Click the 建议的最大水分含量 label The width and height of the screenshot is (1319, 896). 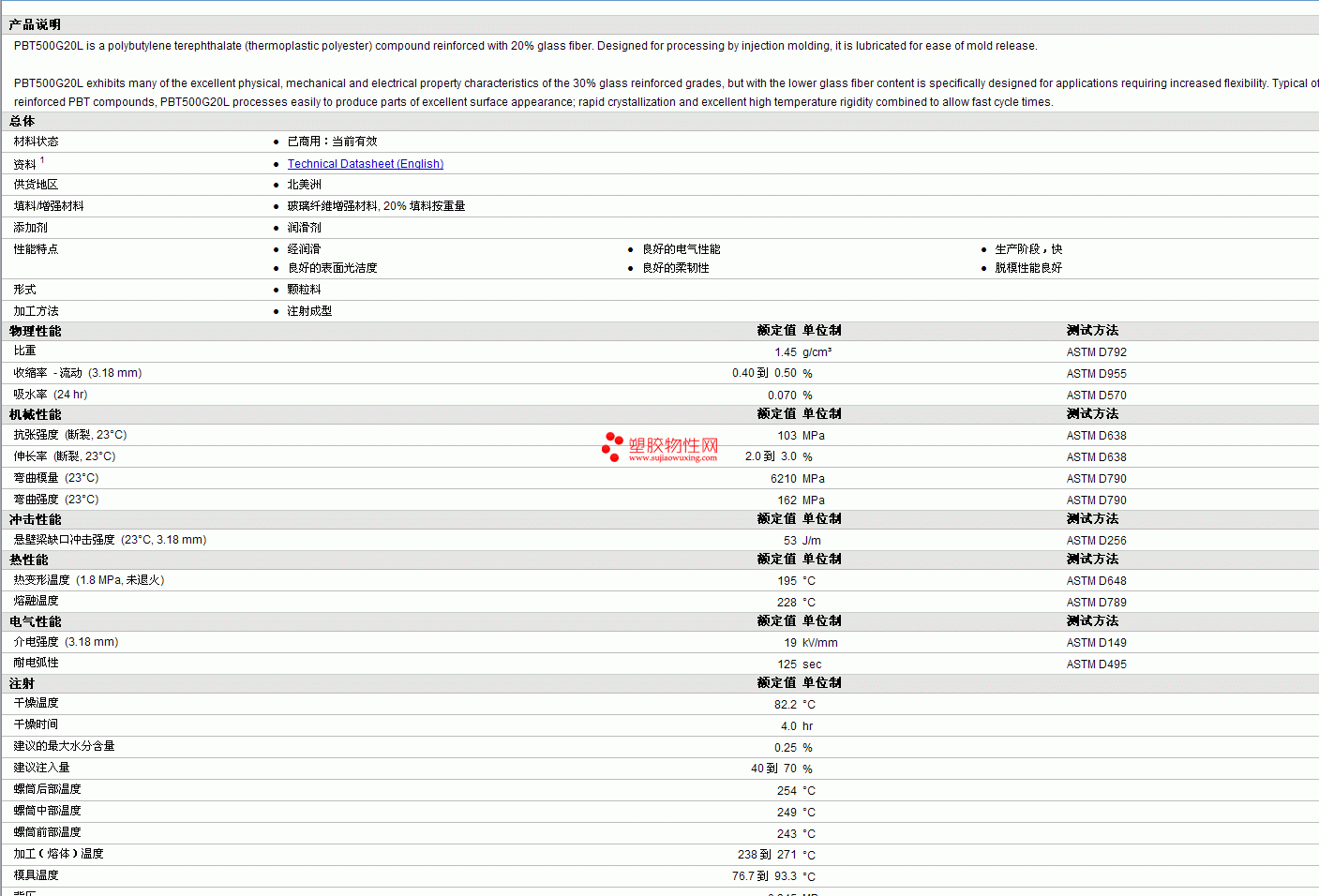coord(64,746)
